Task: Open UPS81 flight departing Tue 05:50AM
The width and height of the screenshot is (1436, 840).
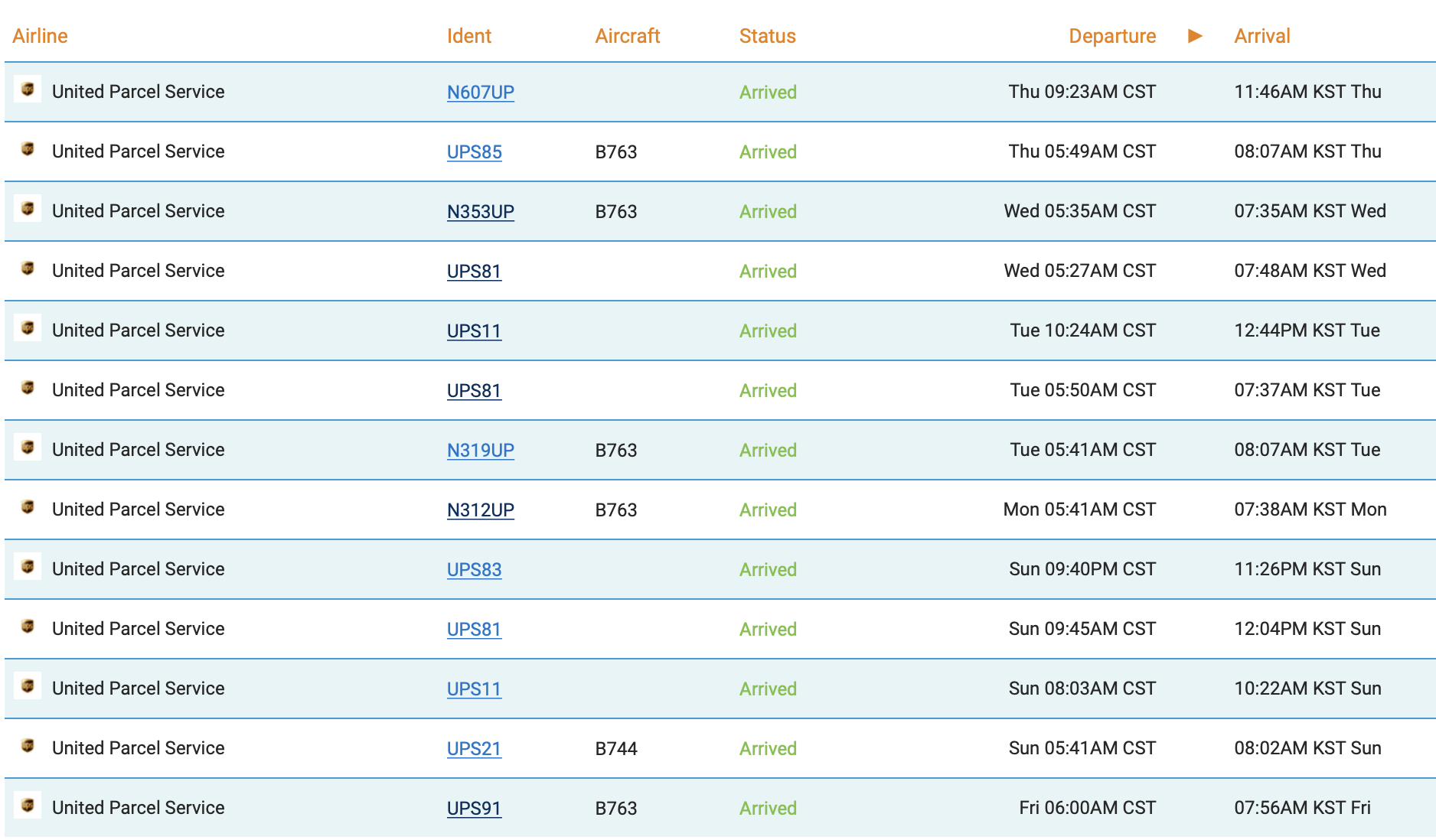Action: coord(474,390)
